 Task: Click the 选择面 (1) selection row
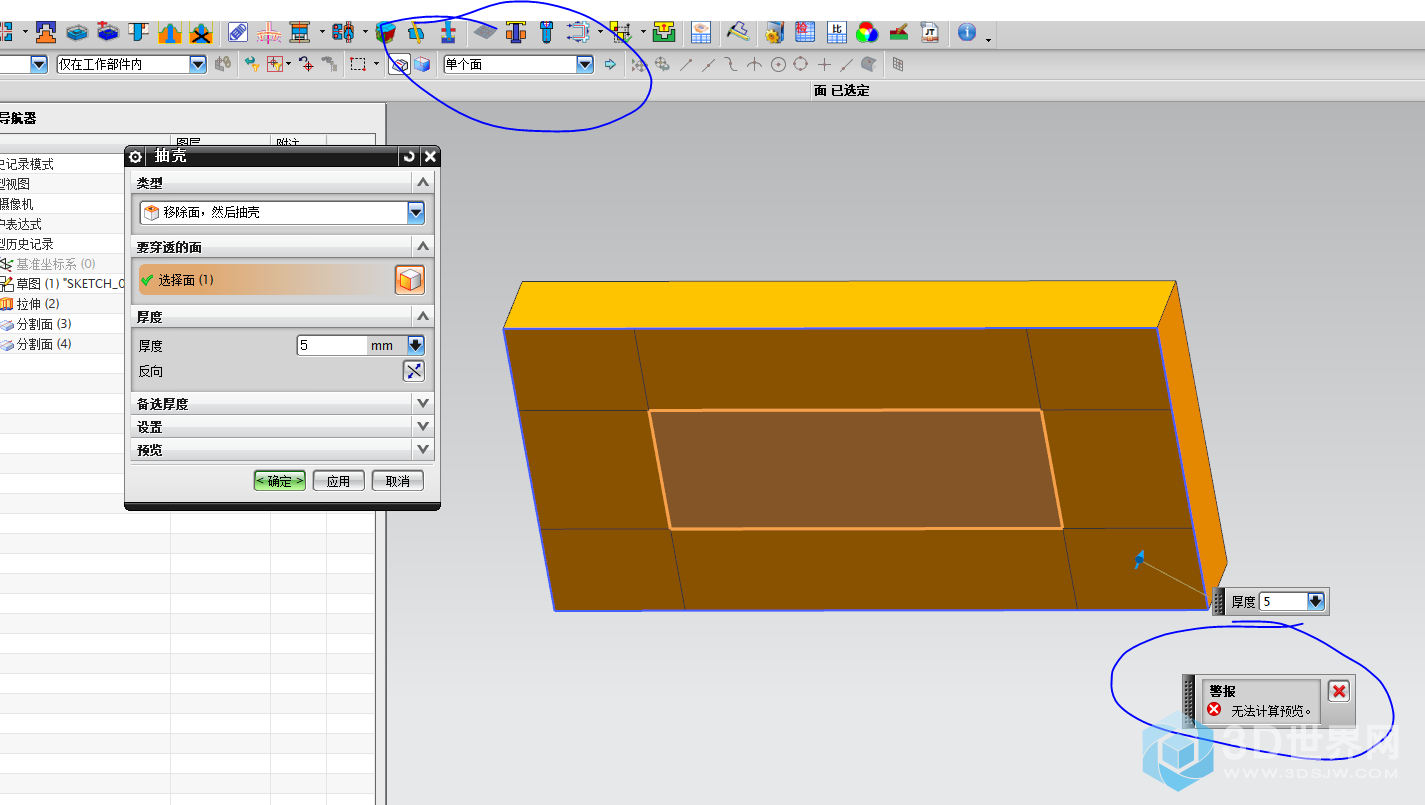click(264, 280)
